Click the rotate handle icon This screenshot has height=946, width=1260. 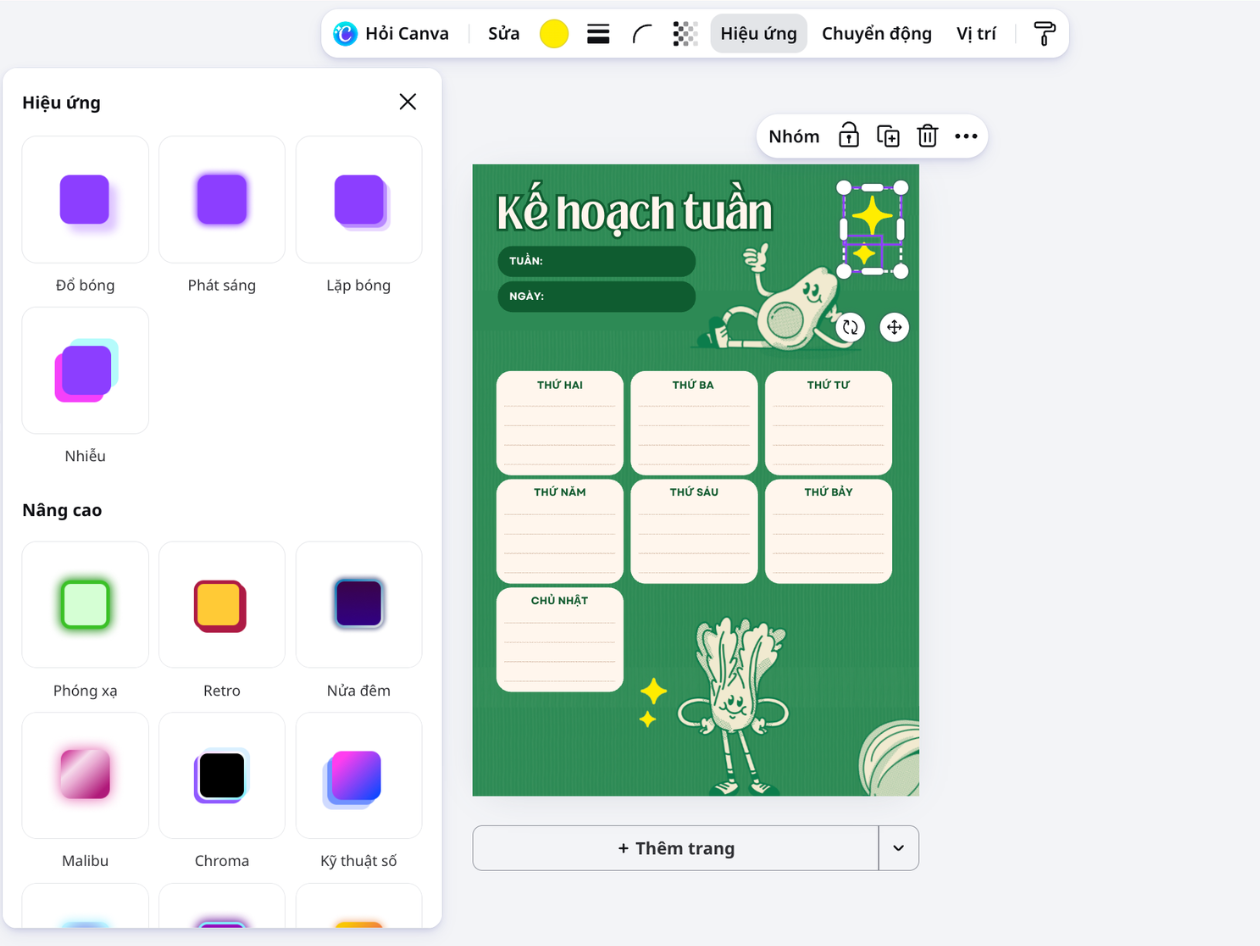tap(850, 327)
